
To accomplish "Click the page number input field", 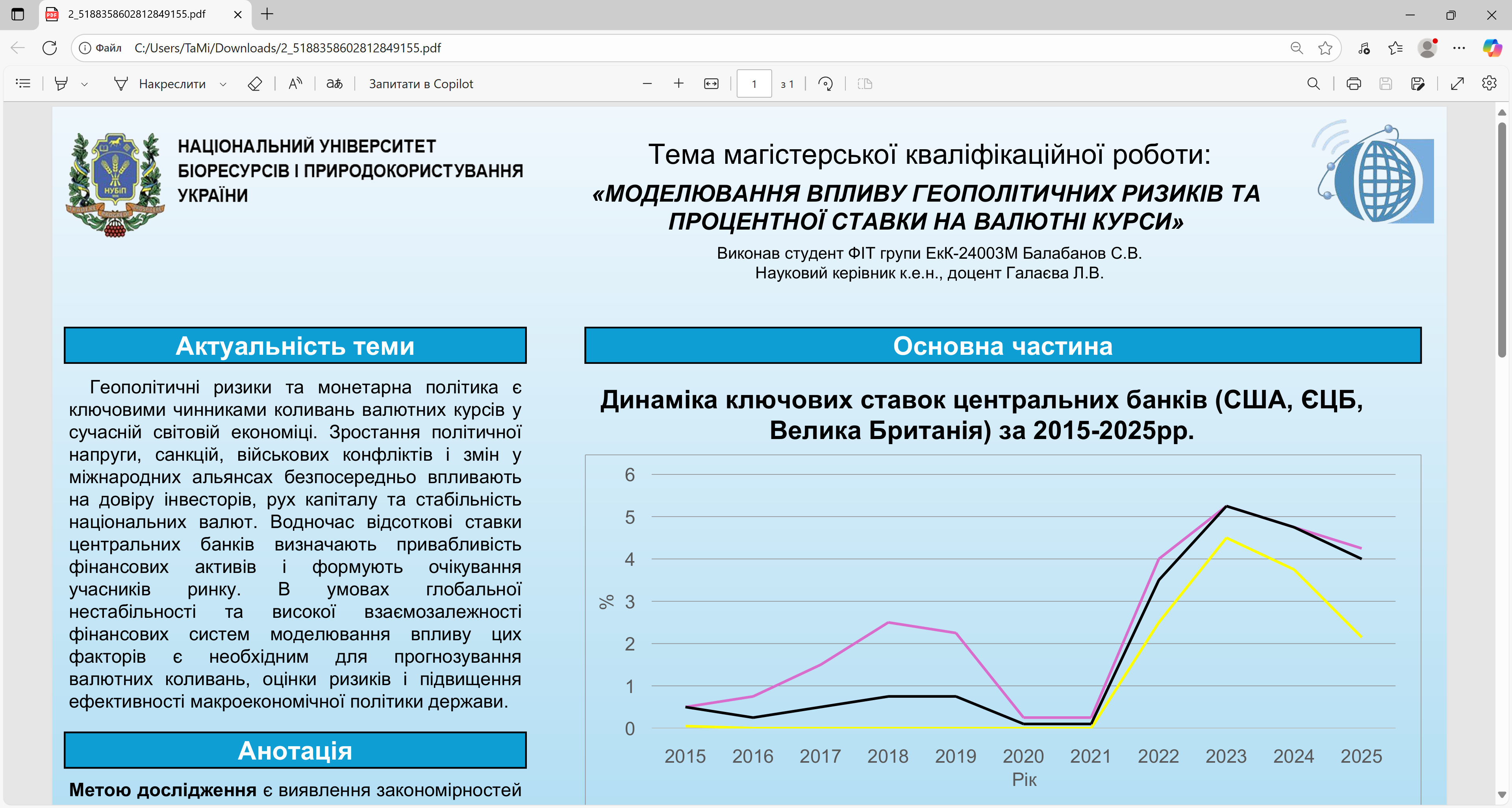I will click(x=754, y=84).
